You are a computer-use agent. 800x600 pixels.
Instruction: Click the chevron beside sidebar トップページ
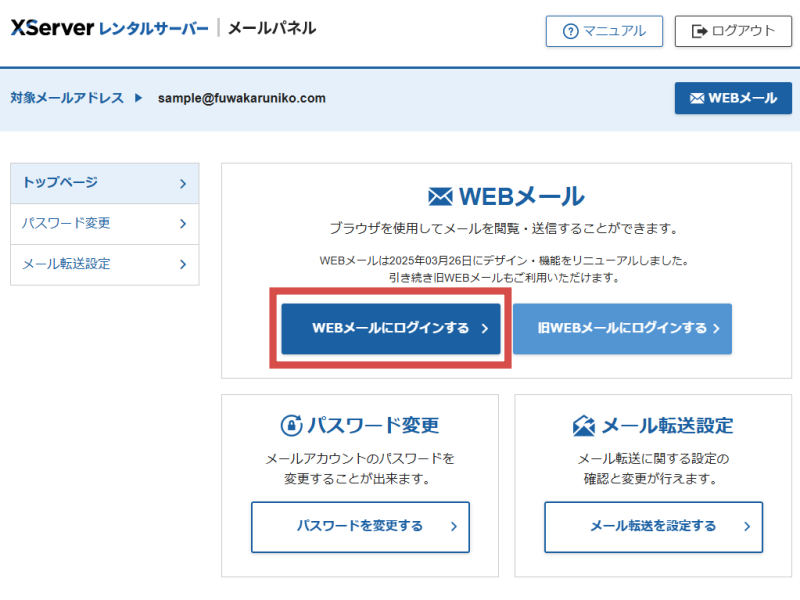click(x=183, y=184)
